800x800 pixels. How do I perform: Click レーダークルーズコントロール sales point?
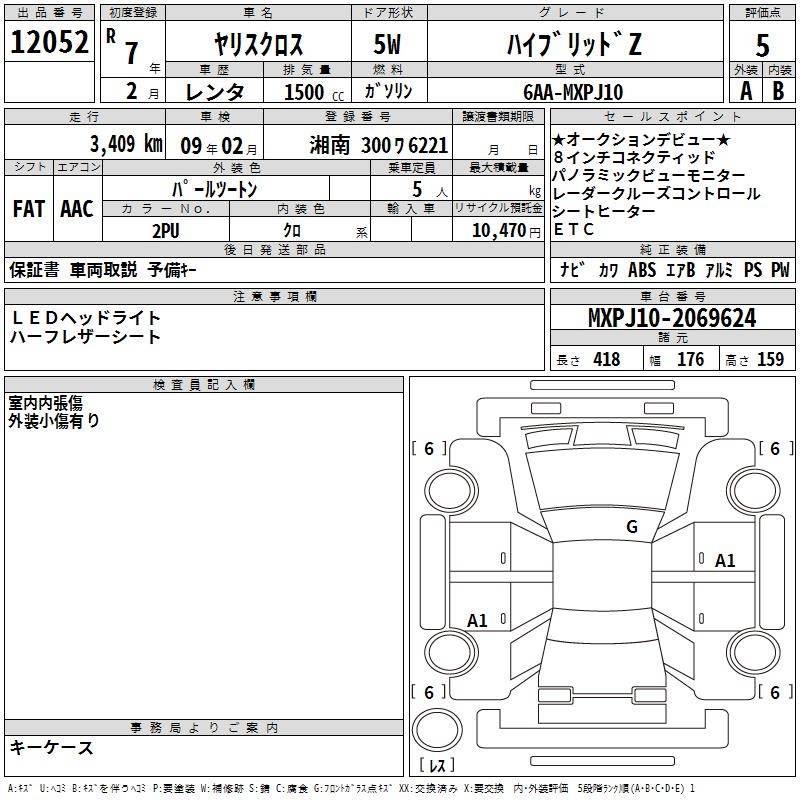[x=657, y=194]
